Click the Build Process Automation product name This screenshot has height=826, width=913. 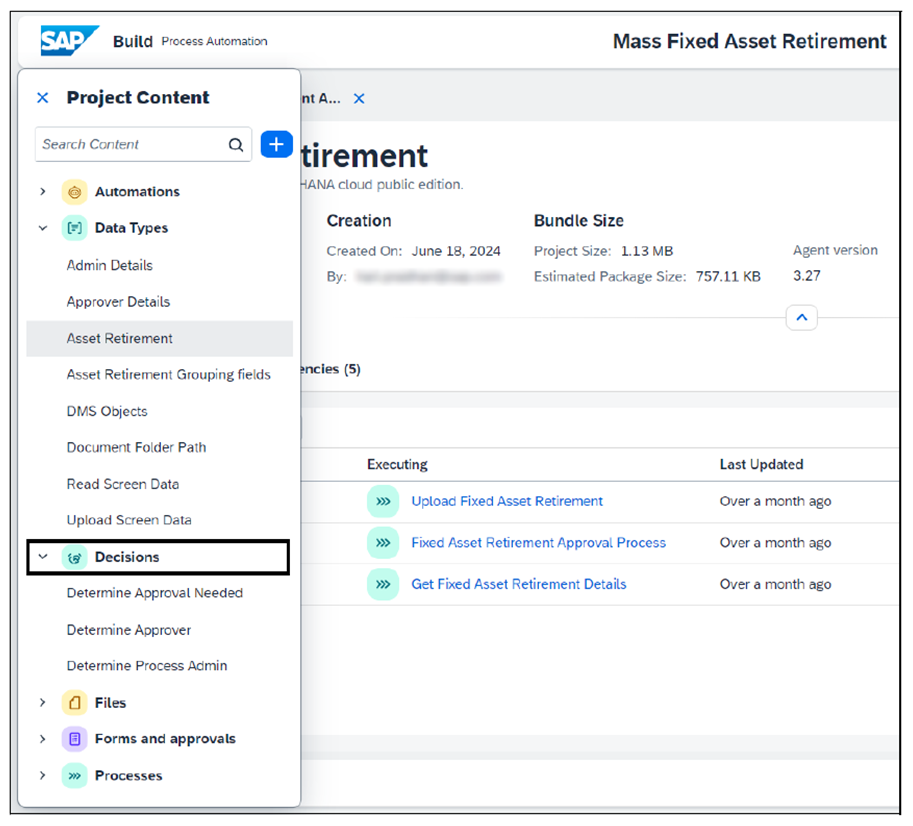point(190,41)
